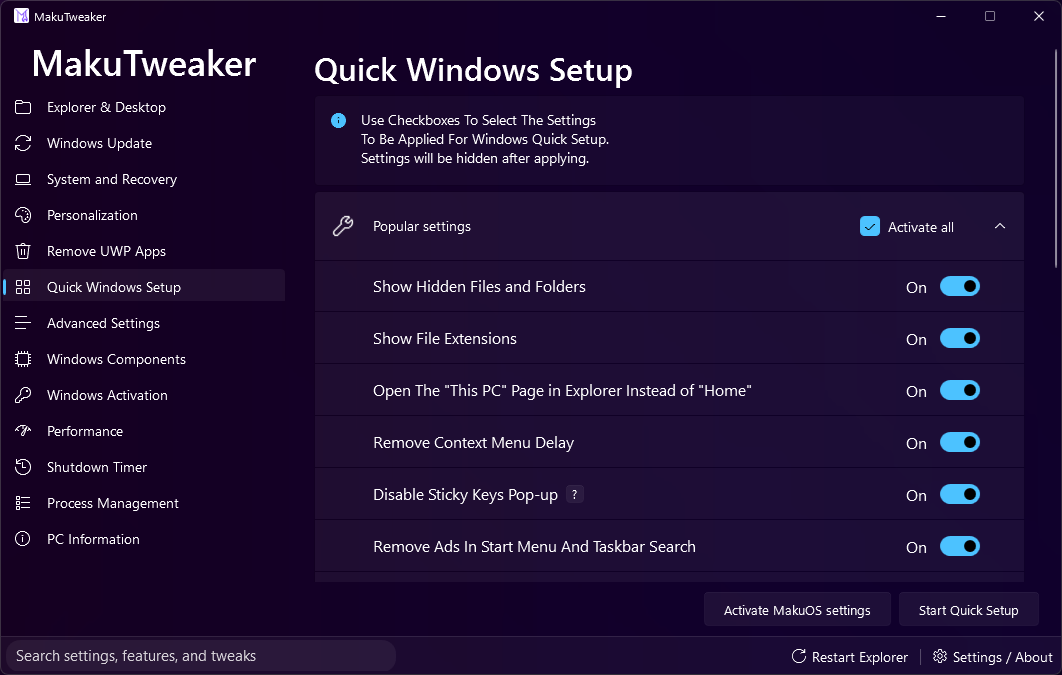Click the Personalization palette icon
The width and height of the screenshot is (1062, 675).
(x=23, y=215)
